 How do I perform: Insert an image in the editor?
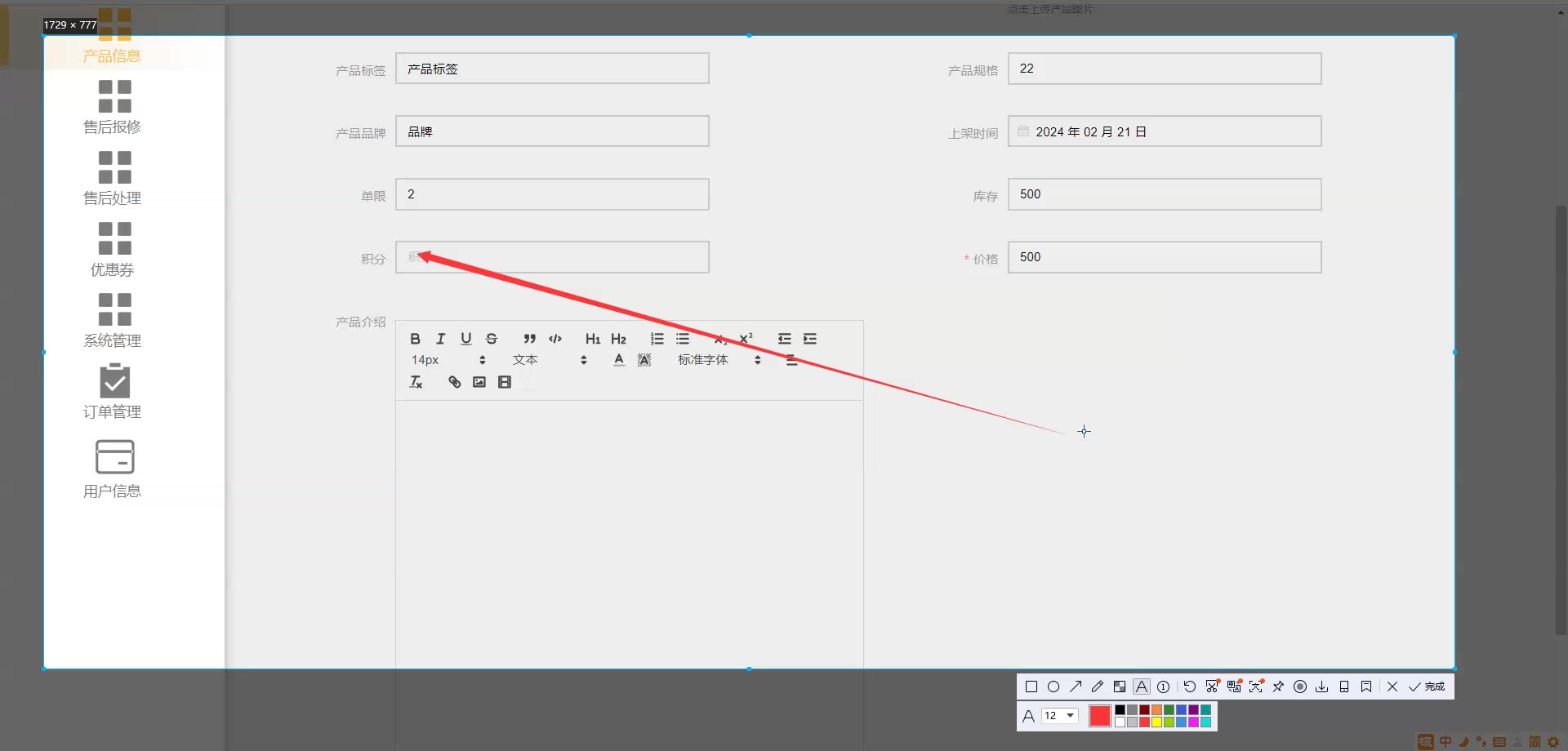pyautogui.click(x=479, y=382)
